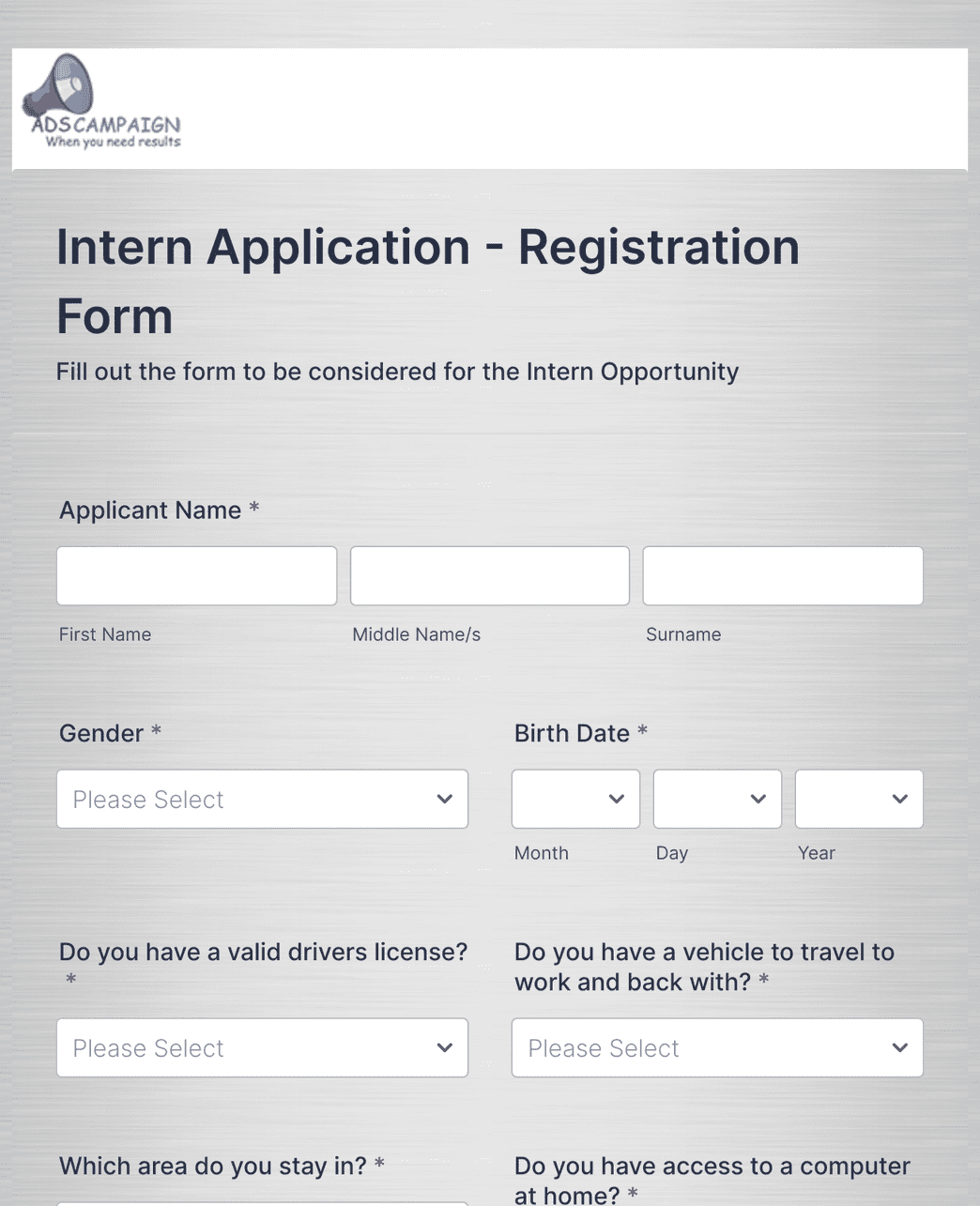Image resolution: width=980 pixels, height=1206 pixels.
Task: Click the chevron on the drivers license selector
Action: click(443, 1047)
